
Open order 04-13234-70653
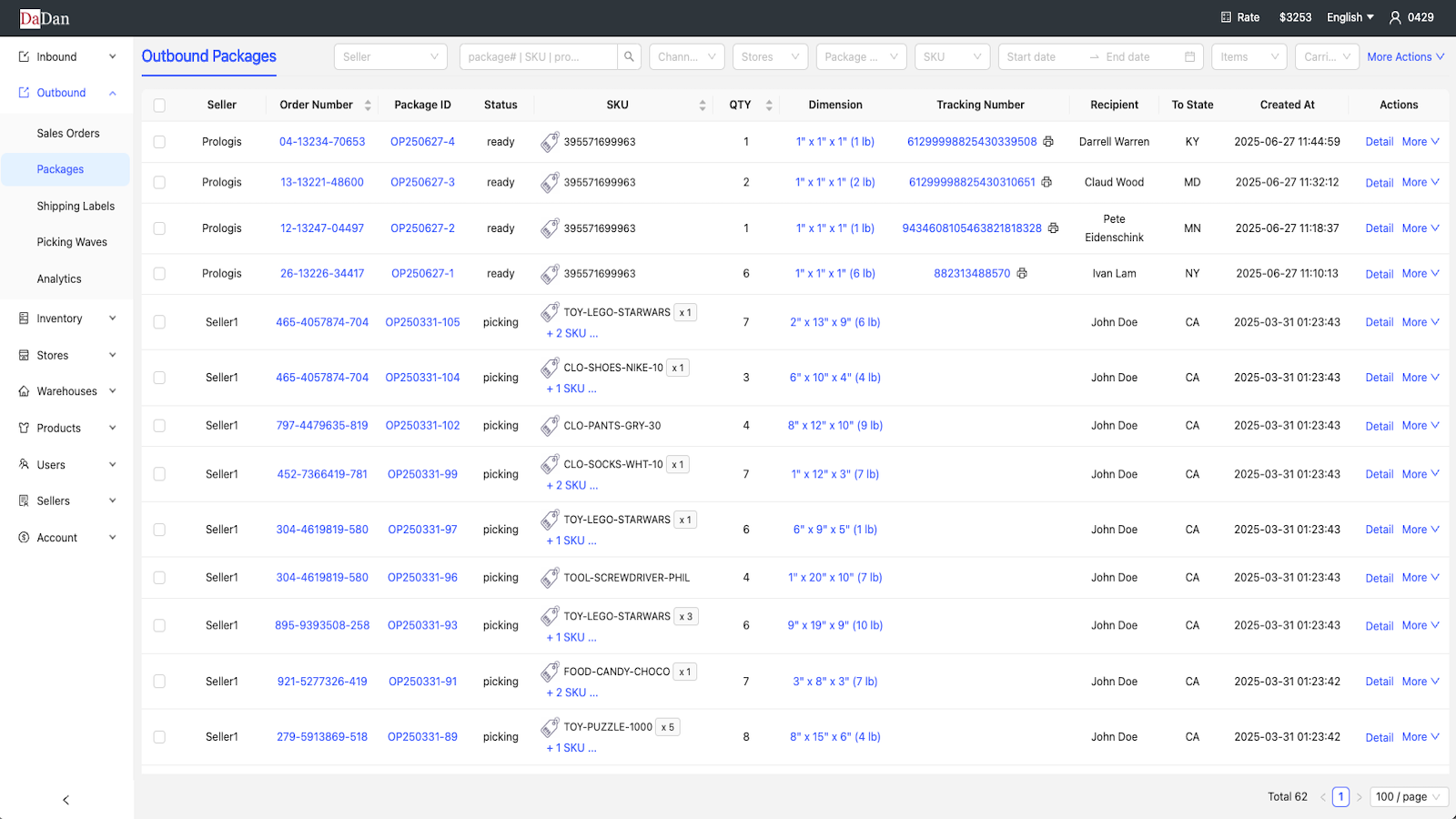322,141
